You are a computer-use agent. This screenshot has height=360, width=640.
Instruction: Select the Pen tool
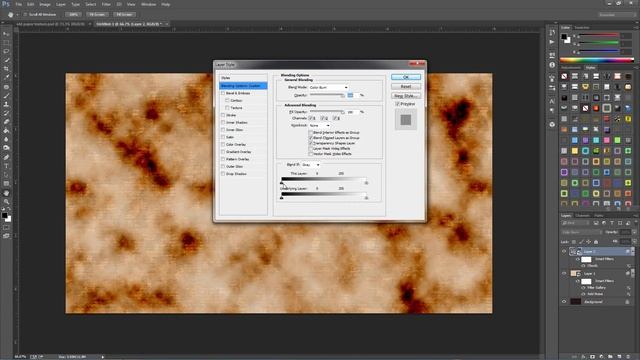pos(6,157)
